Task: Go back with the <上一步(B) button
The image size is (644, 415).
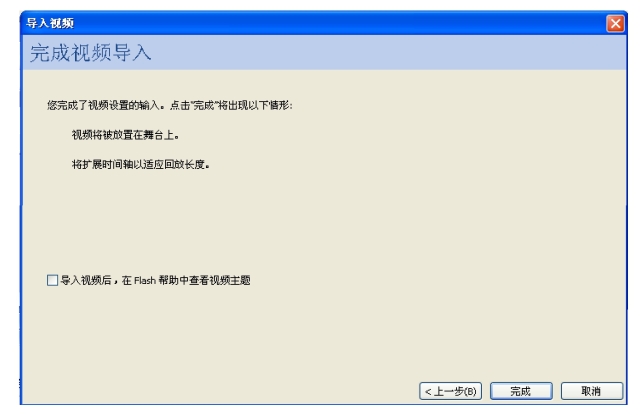Action: click(450, 391)
